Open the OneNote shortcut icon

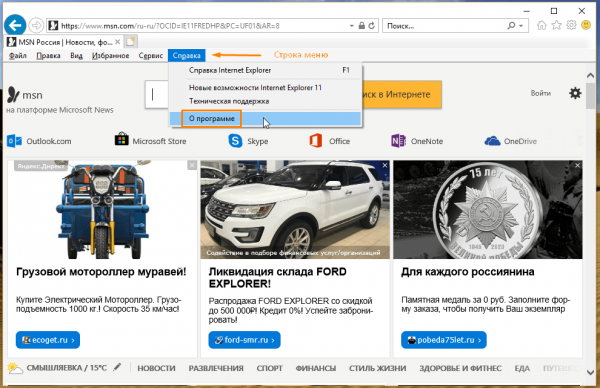[x=398, y=141]
